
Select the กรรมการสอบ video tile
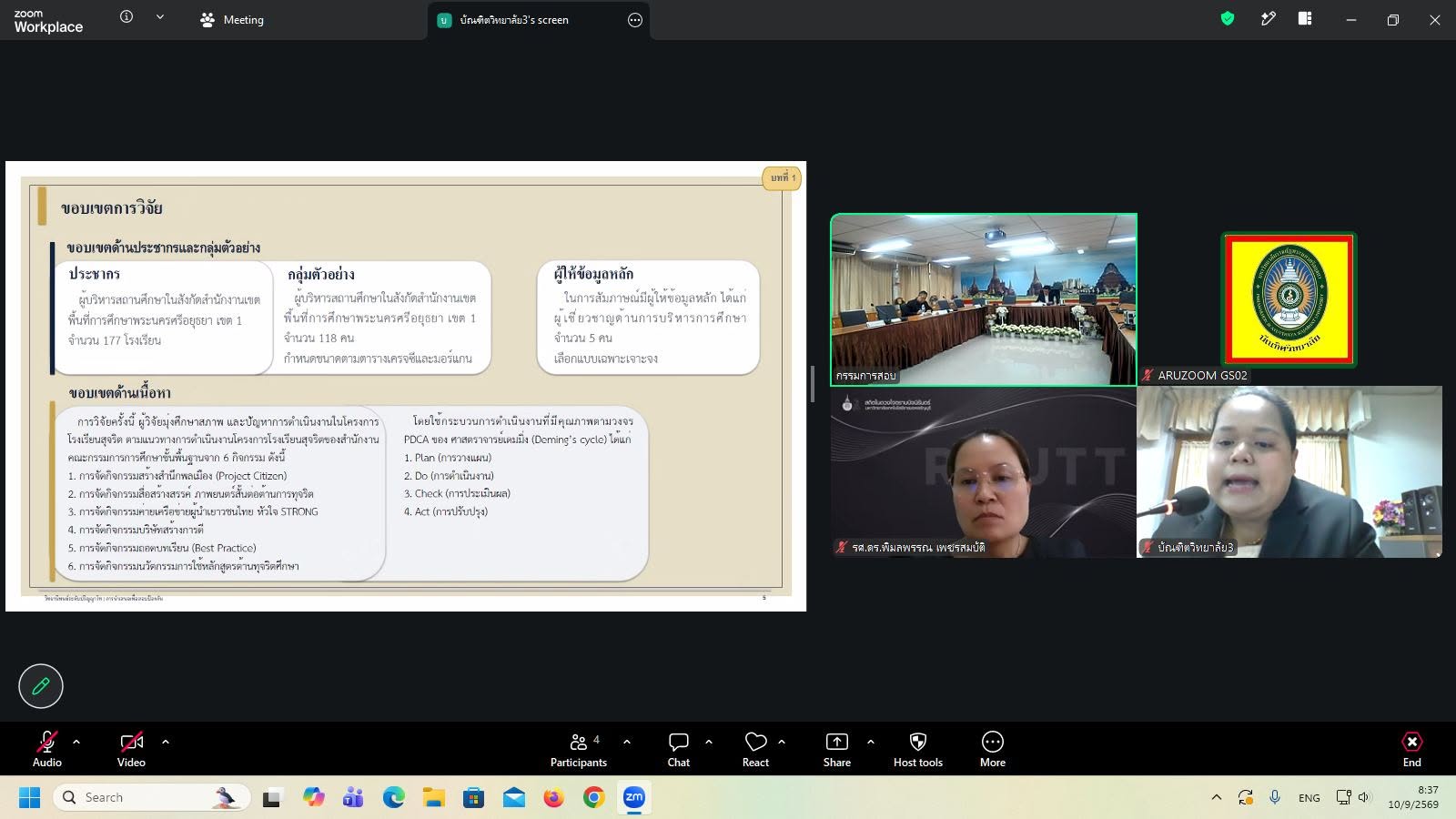(984, 299)
